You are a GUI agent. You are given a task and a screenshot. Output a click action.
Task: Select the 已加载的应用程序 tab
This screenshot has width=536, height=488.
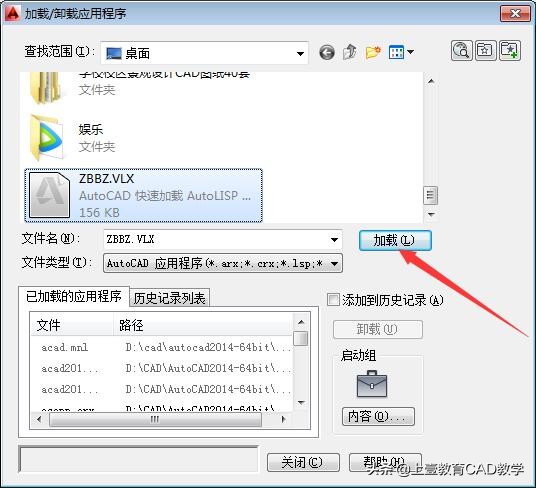74,296
